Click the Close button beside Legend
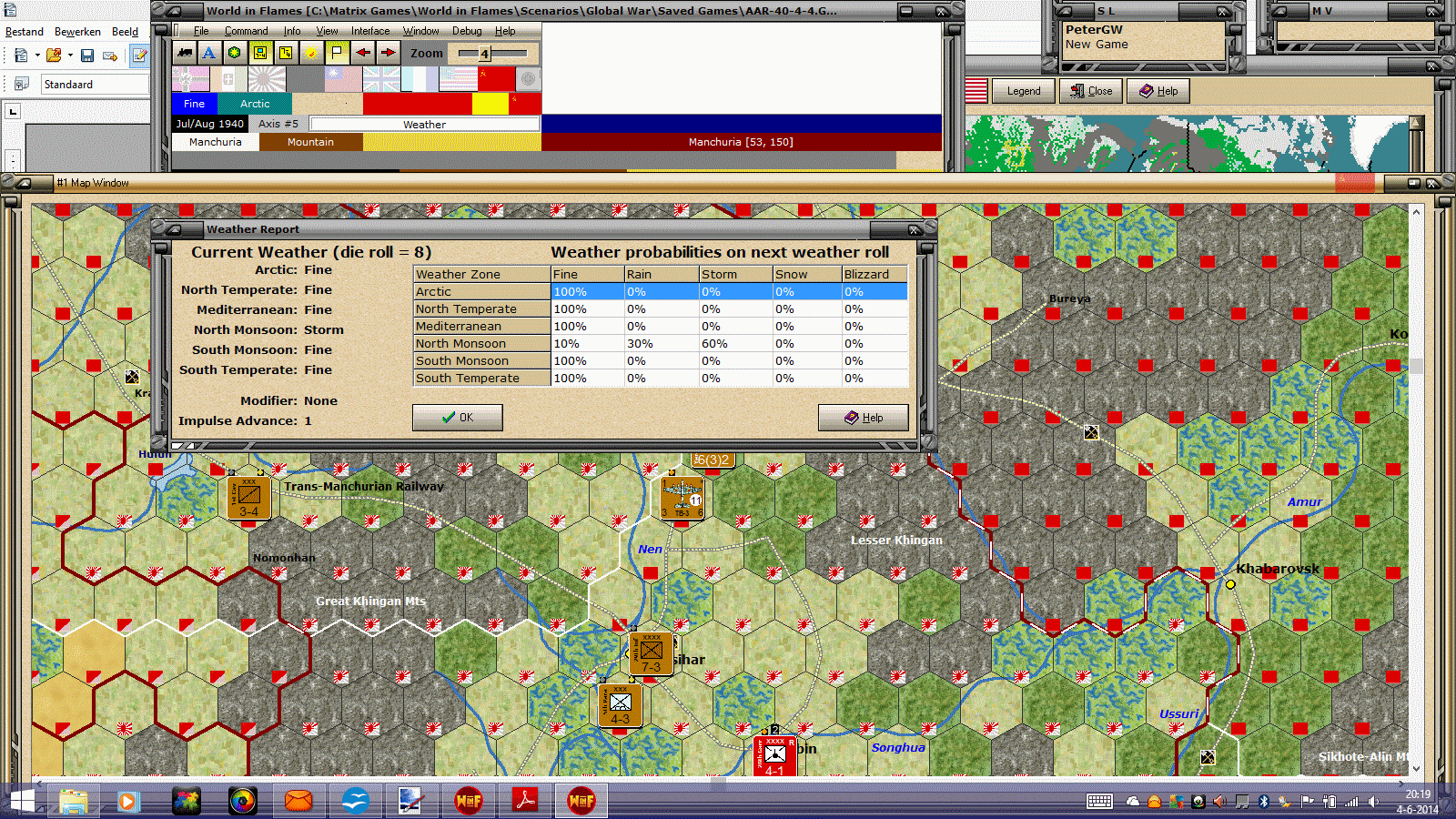Image resolution: width=1456 pixels, height=819 pixels. 1091,91
